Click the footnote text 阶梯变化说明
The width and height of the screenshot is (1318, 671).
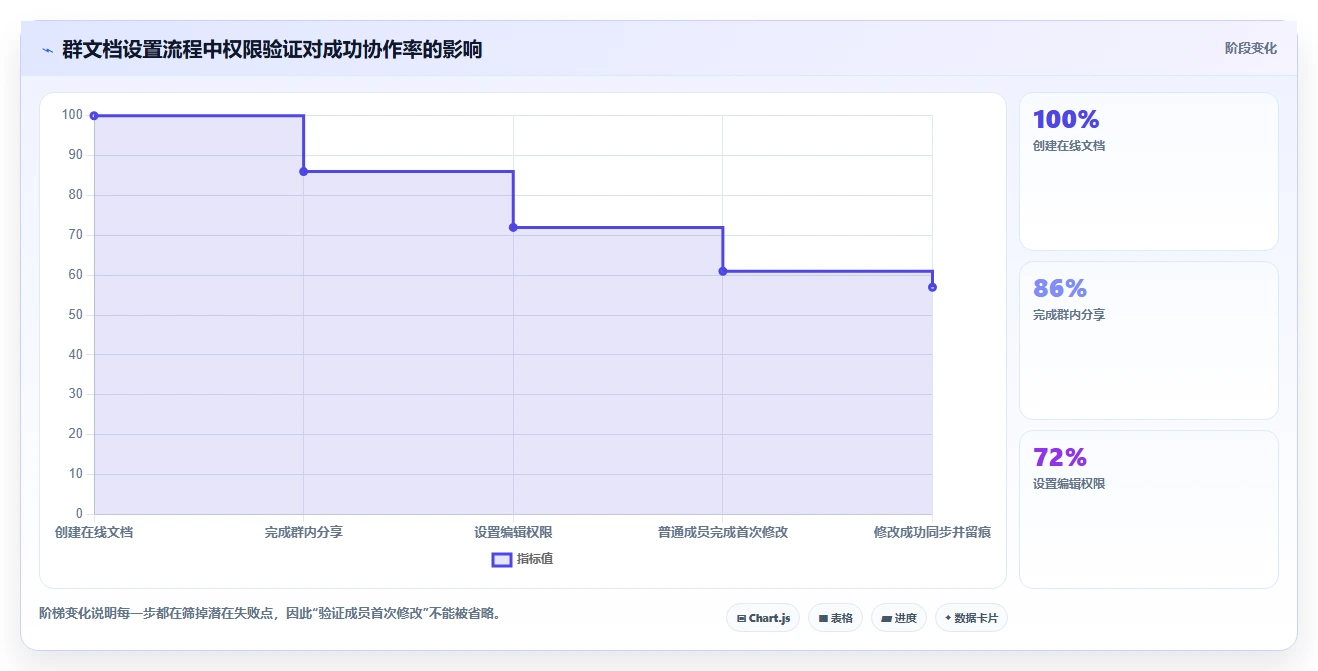coord(270,613)
